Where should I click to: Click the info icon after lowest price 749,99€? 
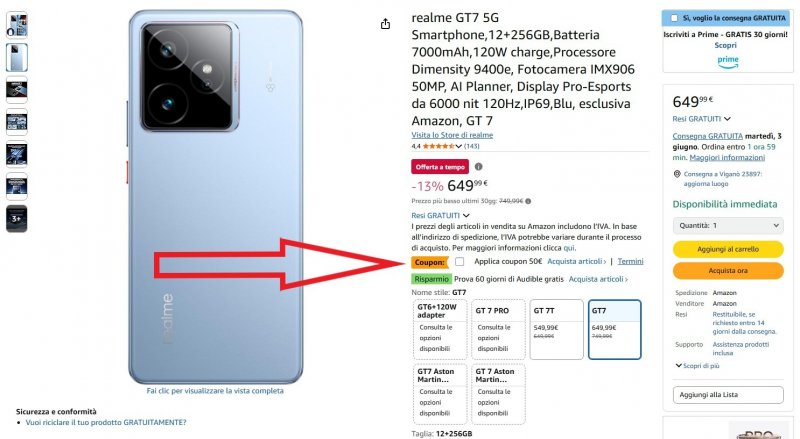pyautogui.click(x=528, y=201)
